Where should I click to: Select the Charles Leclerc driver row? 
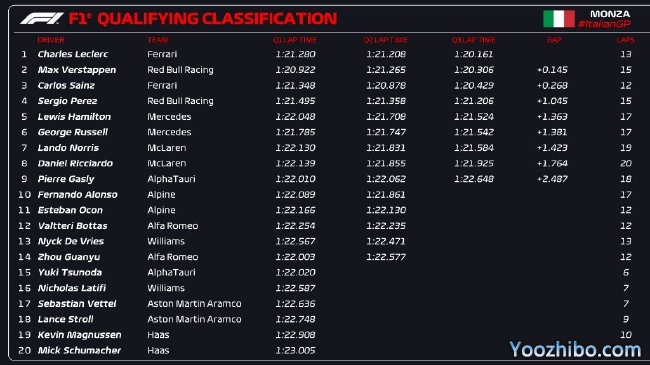326,54
